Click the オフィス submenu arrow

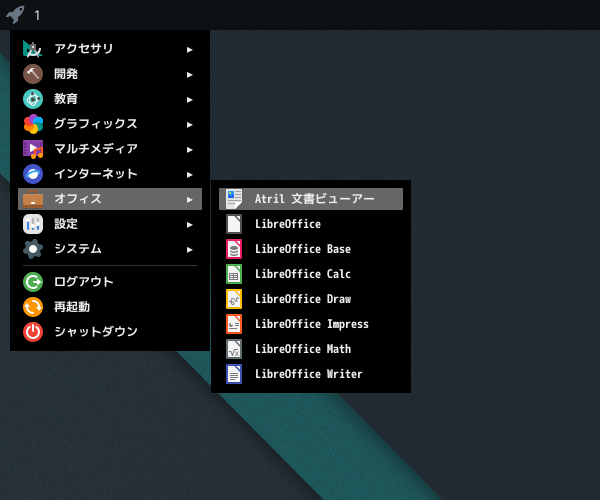[x=189, y=200]
